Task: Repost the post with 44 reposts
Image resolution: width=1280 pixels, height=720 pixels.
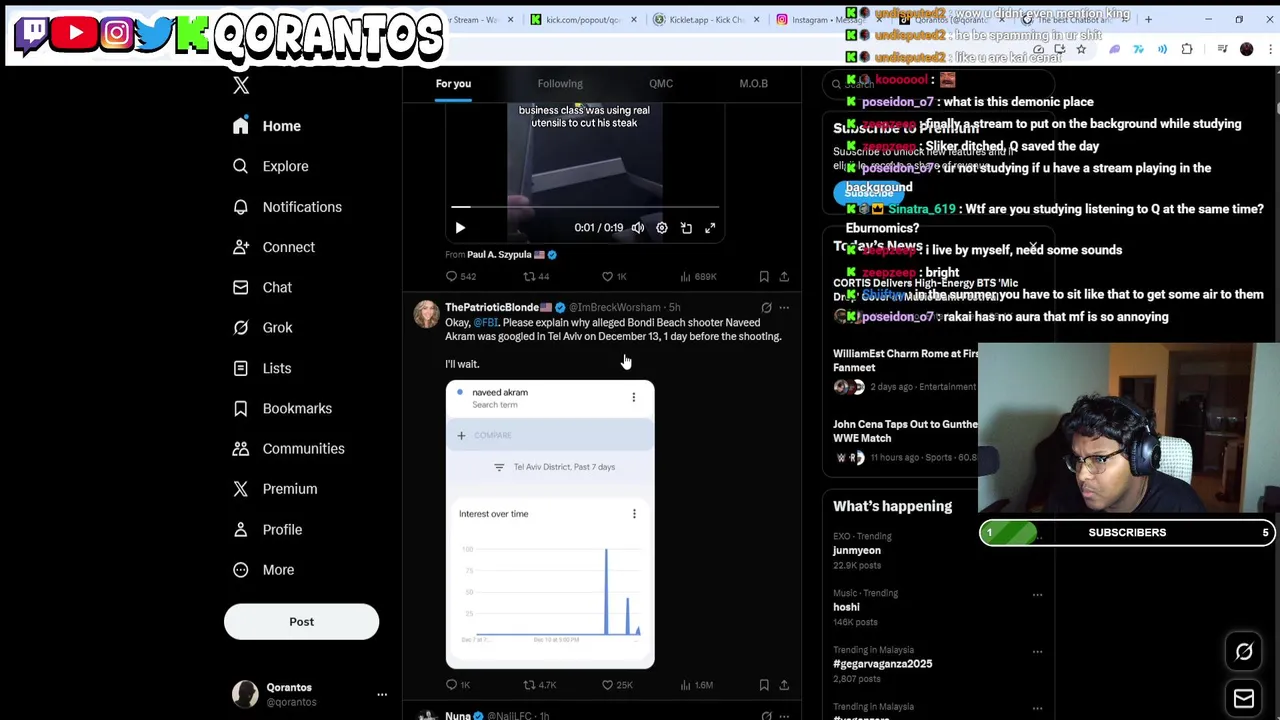Action: (536, 277)
